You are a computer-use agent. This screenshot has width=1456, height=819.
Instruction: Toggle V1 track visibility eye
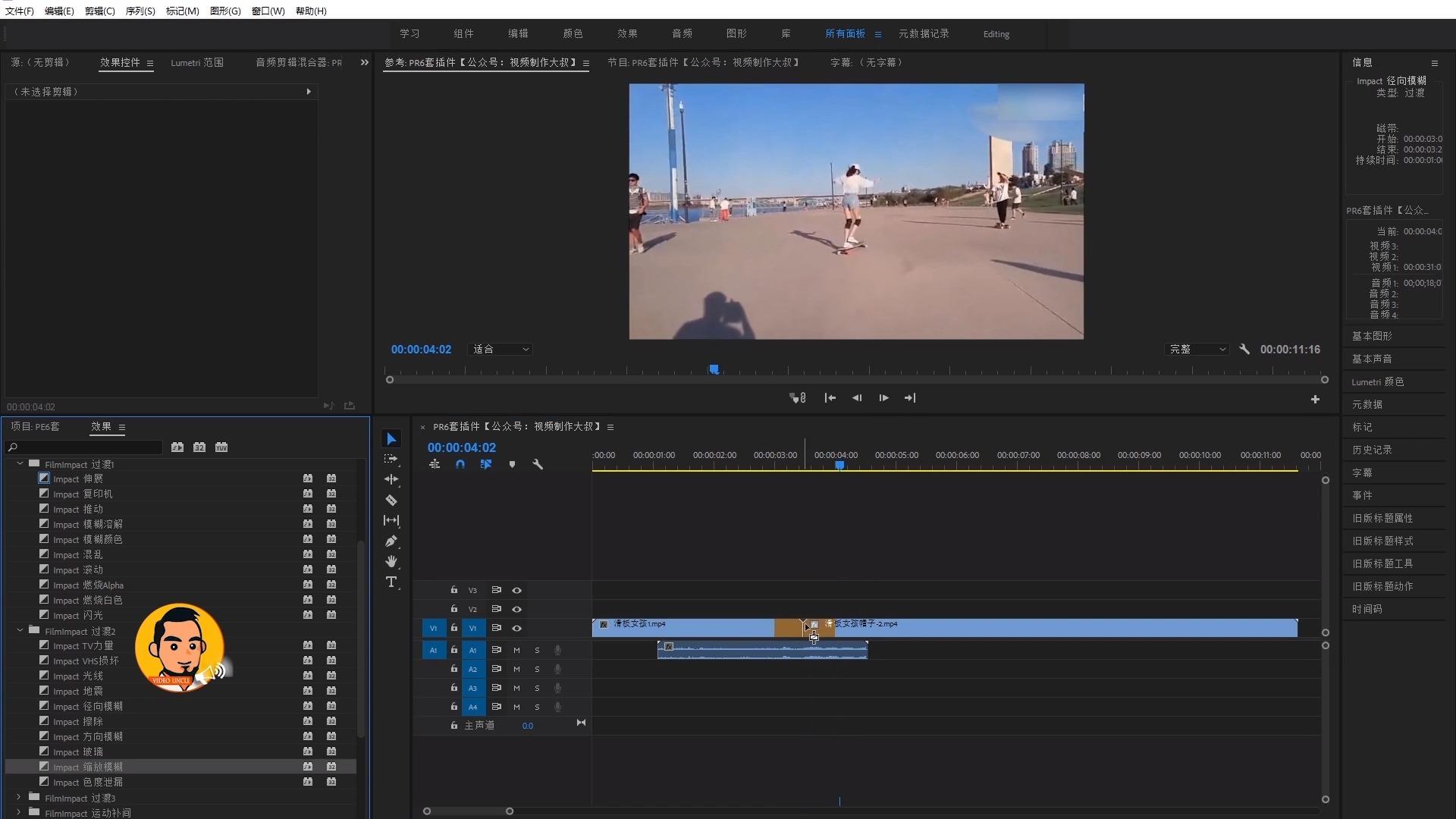point(516,628)
